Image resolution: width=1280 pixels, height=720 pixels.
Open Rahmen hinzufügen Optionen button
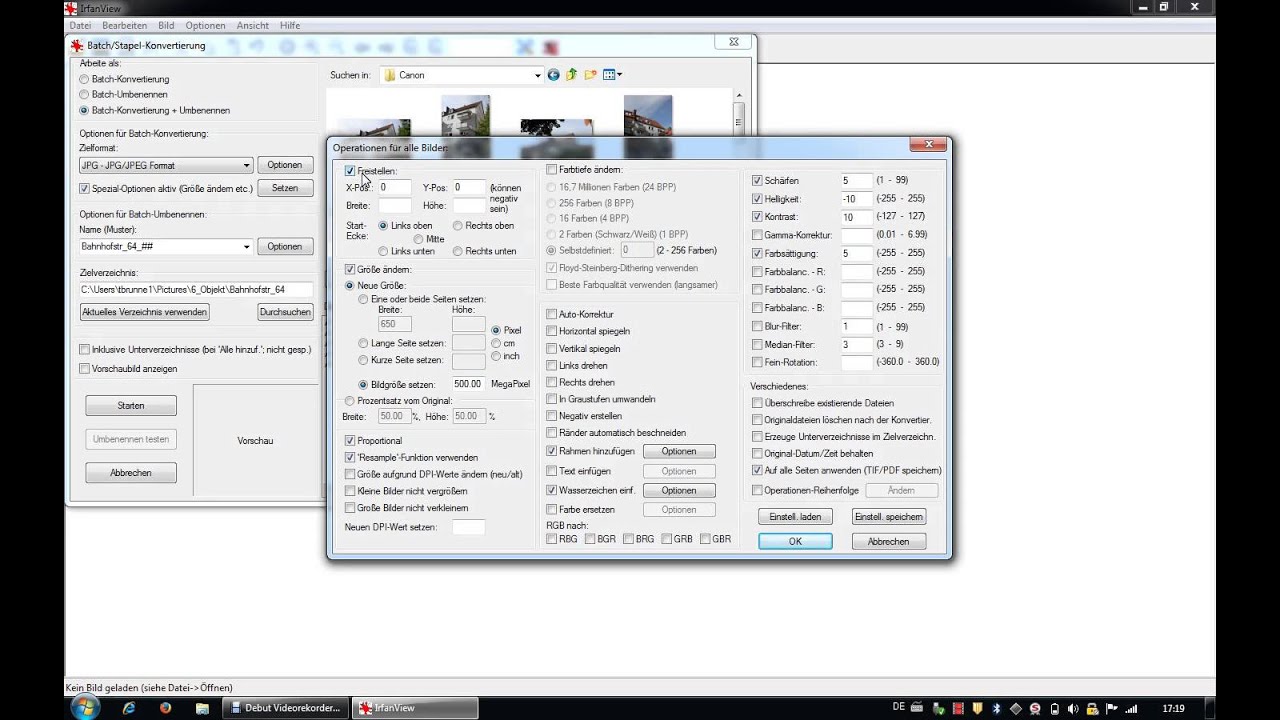(679, 451)
